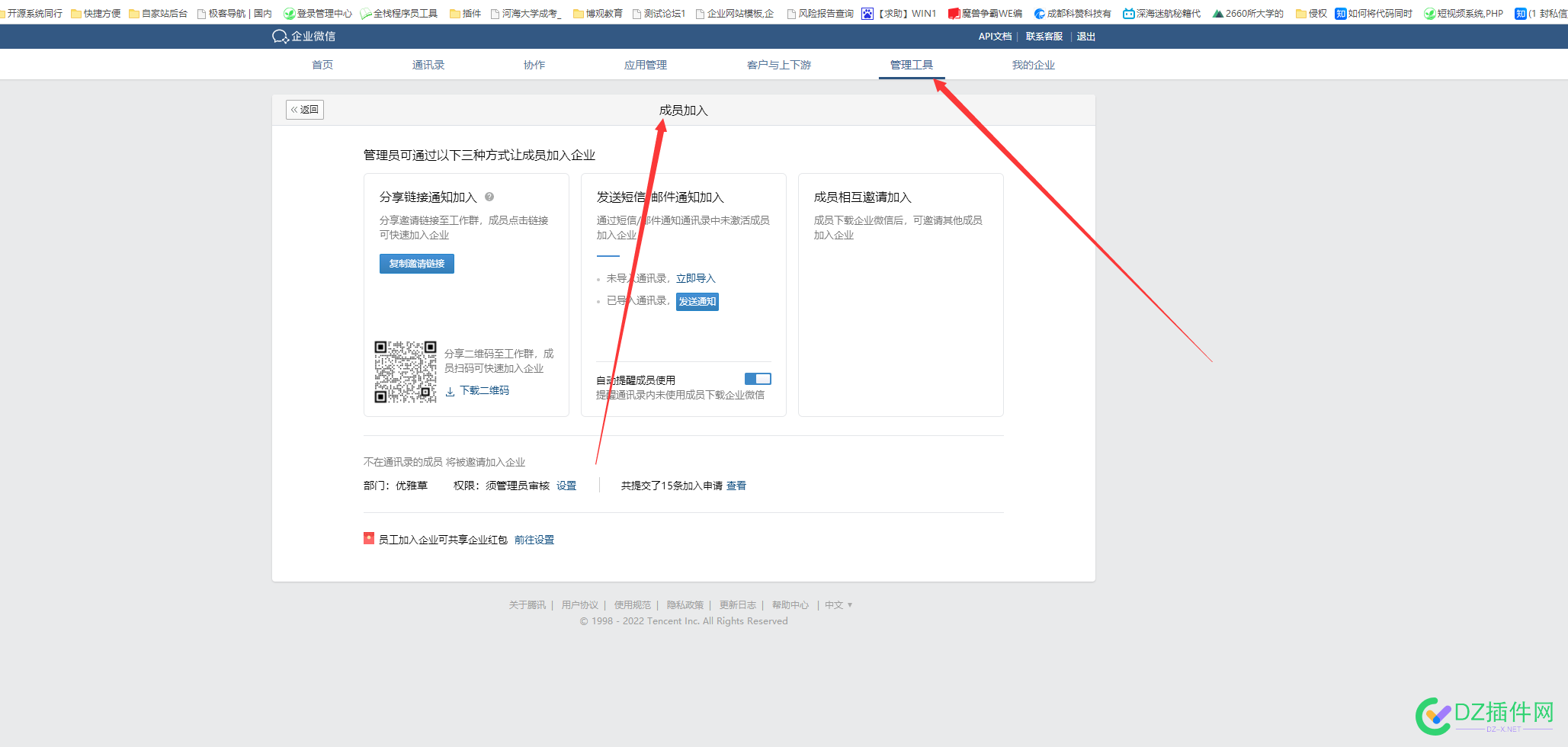1568x747 pixels.
Task: Open the 我的企业 tab
Action: coord(1034,65)
